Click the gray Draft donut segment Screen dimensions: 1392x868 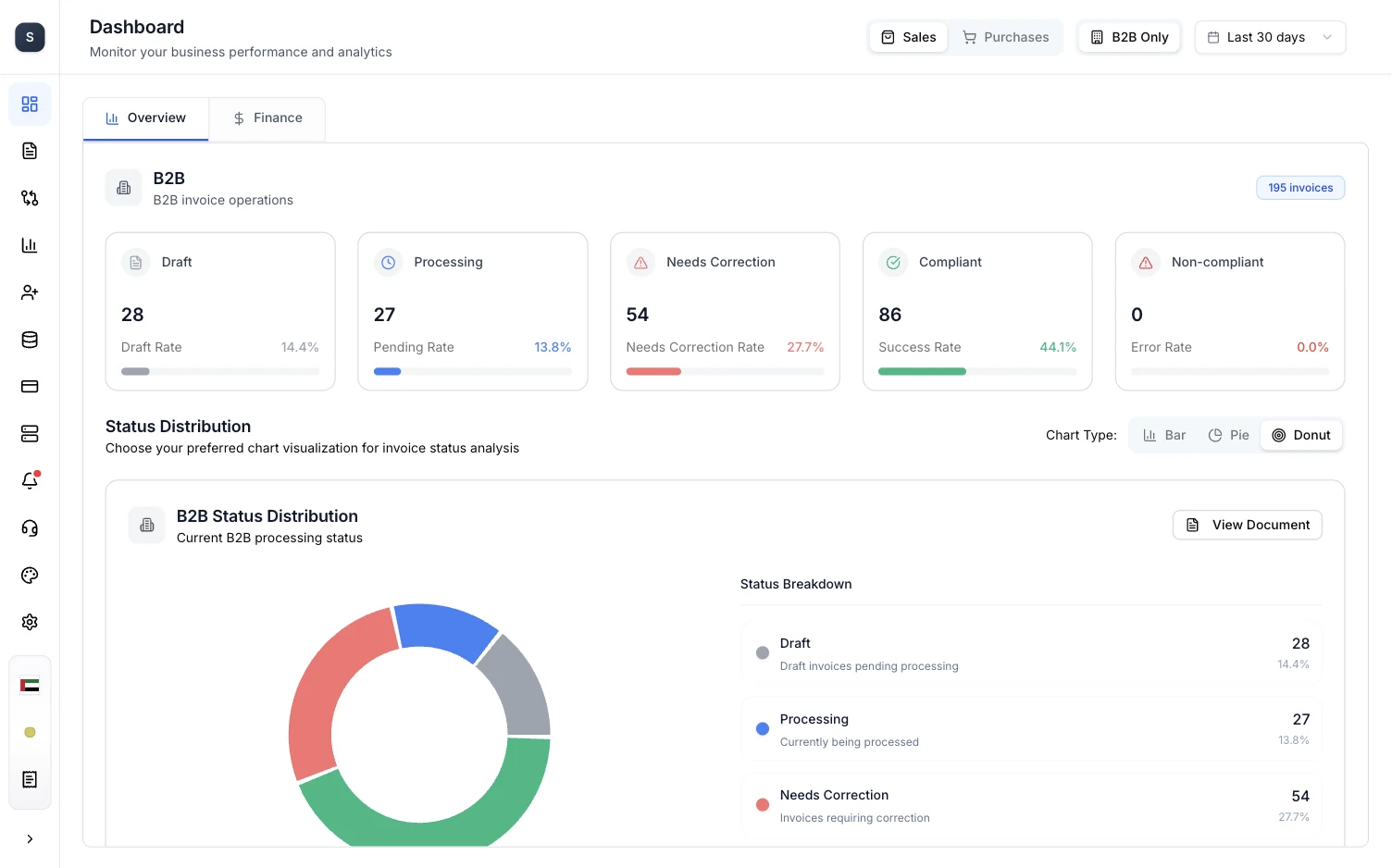pyautogui.click(x=520, y=688)
